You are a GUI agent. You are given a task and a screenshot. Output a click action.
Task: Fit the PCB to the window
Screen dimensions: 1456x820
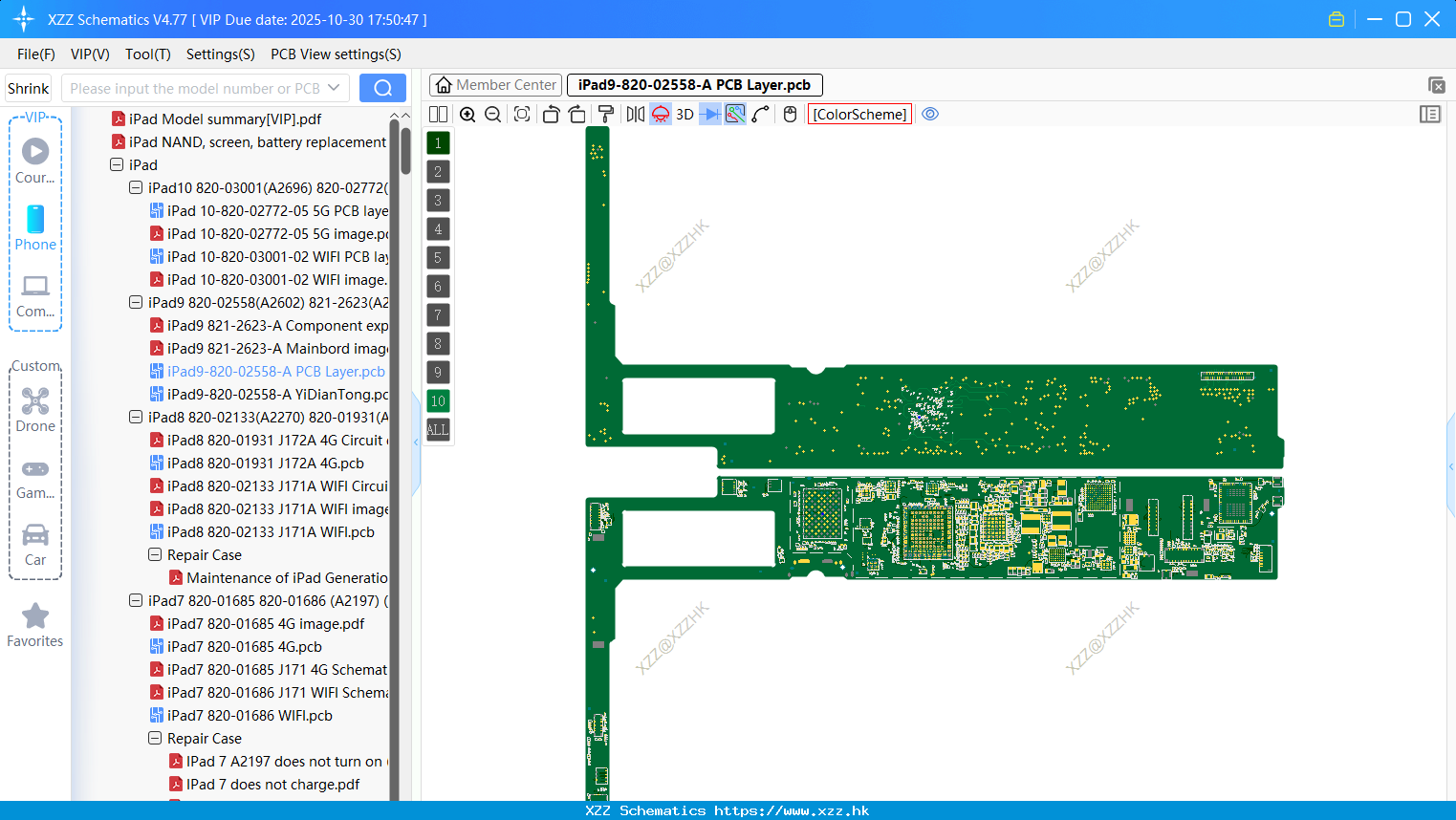click(522, 114)
